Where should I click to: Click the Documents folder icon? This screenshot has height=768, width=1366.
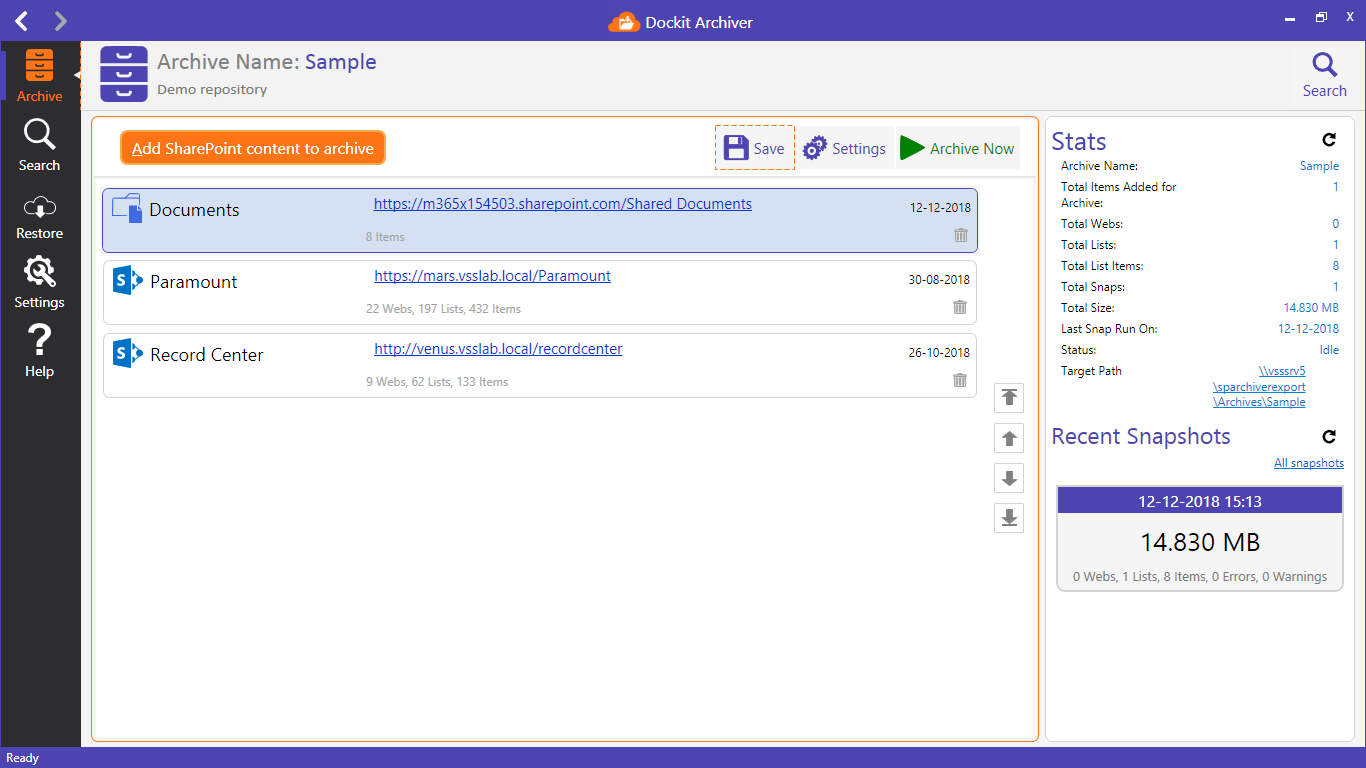tap(127, 208)
